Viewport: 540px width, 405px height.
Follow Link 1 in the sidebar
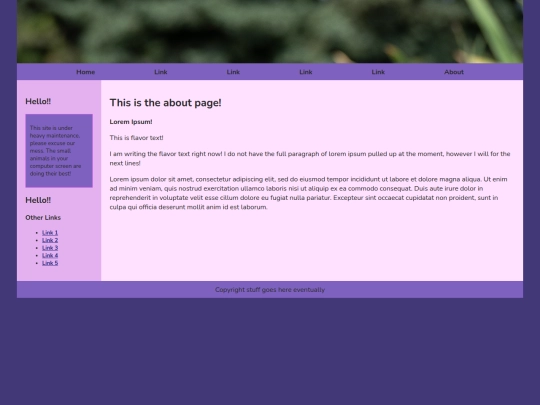[50, 233]
